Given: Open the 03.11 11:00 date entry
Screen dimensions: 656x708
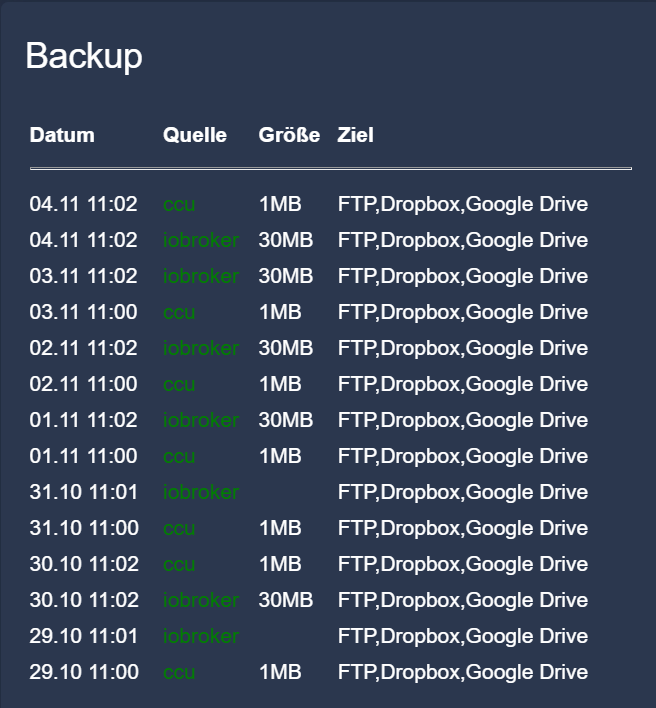Looking at the screenshot, I should coord(84,312).
